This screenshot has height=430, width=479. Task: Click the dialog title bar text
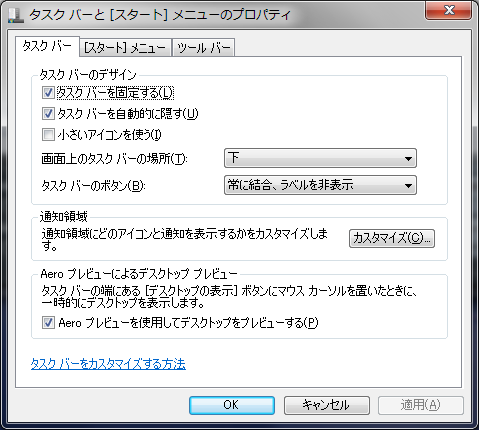160,15
